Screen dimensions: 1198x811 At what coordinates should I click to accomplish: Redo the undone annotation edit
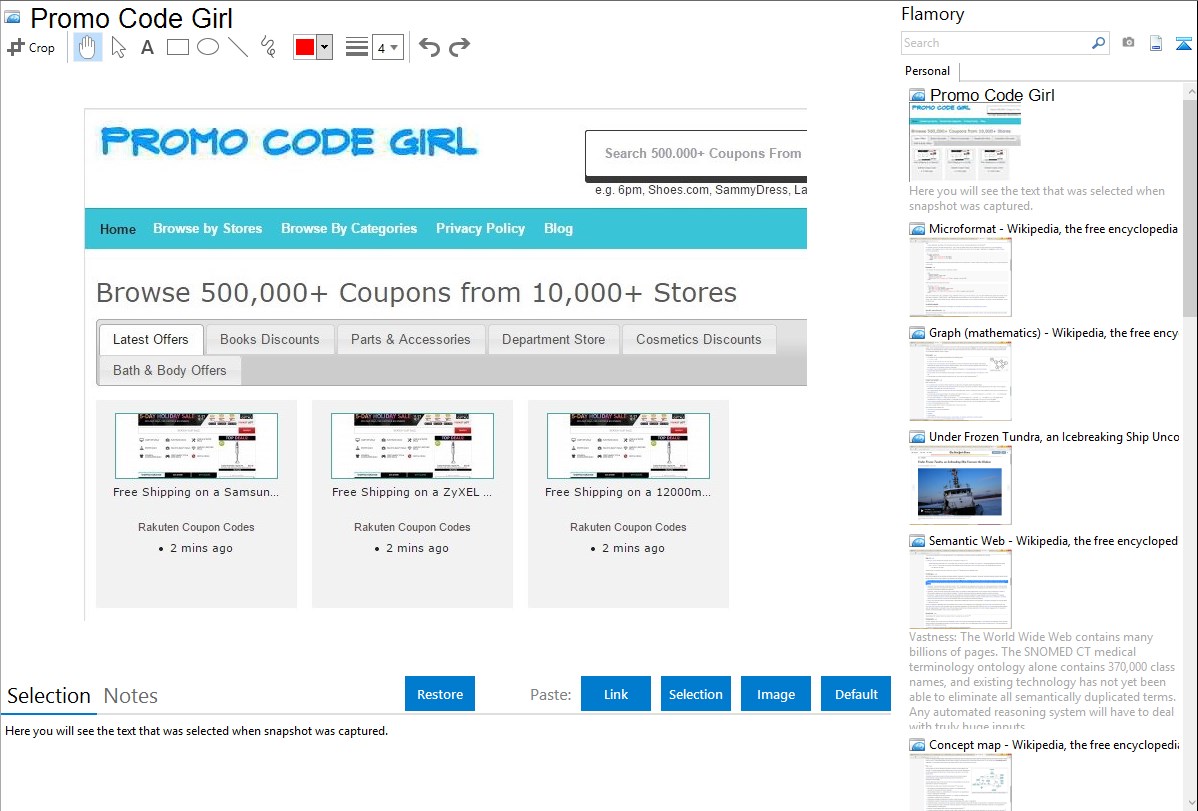(459, 47)
